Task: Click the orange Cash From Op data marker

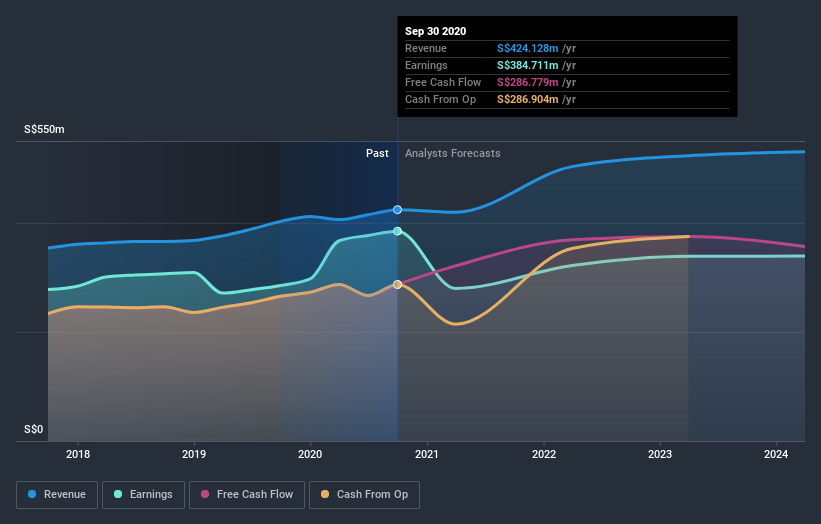Action: pos(397,284)
